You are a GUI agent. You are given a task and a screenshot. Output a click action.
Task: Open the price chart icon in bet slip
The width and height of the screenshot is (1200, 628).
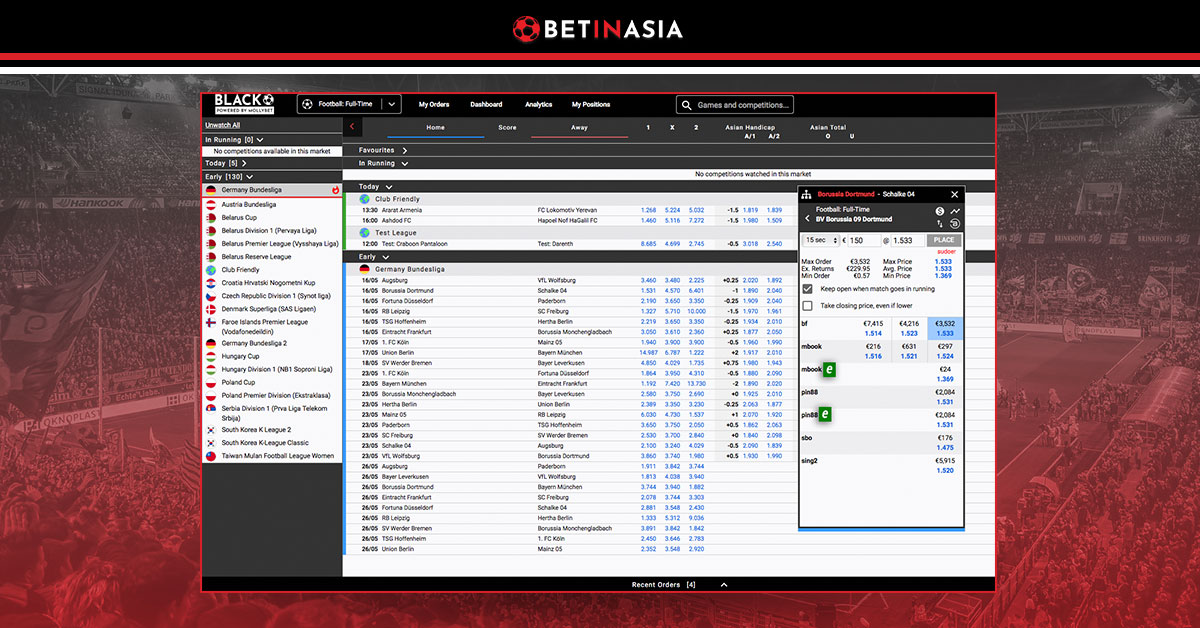pos(956,211)
